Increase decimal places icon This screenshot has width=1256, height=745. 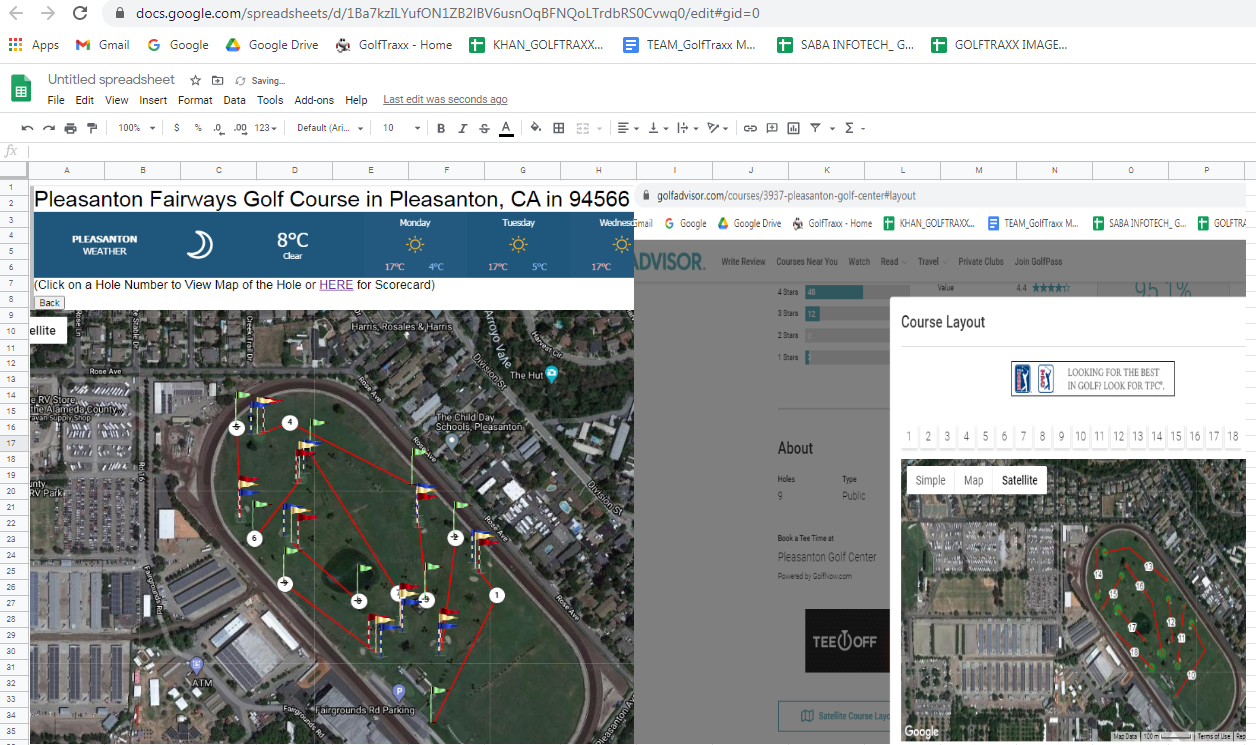click(240, 128)
